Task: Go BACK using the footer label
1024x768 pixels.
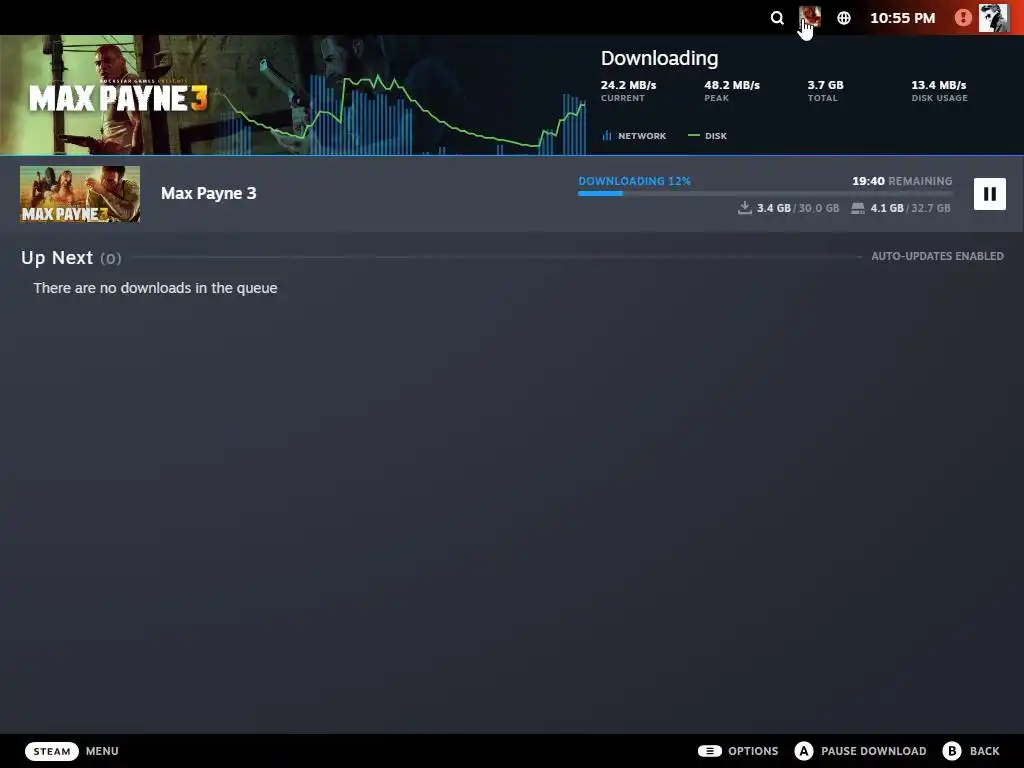Action: [984, 751]
